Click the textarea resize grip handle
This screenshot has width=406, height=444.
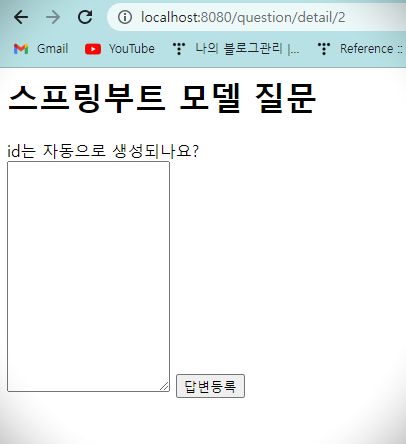(x=164, y=386)
